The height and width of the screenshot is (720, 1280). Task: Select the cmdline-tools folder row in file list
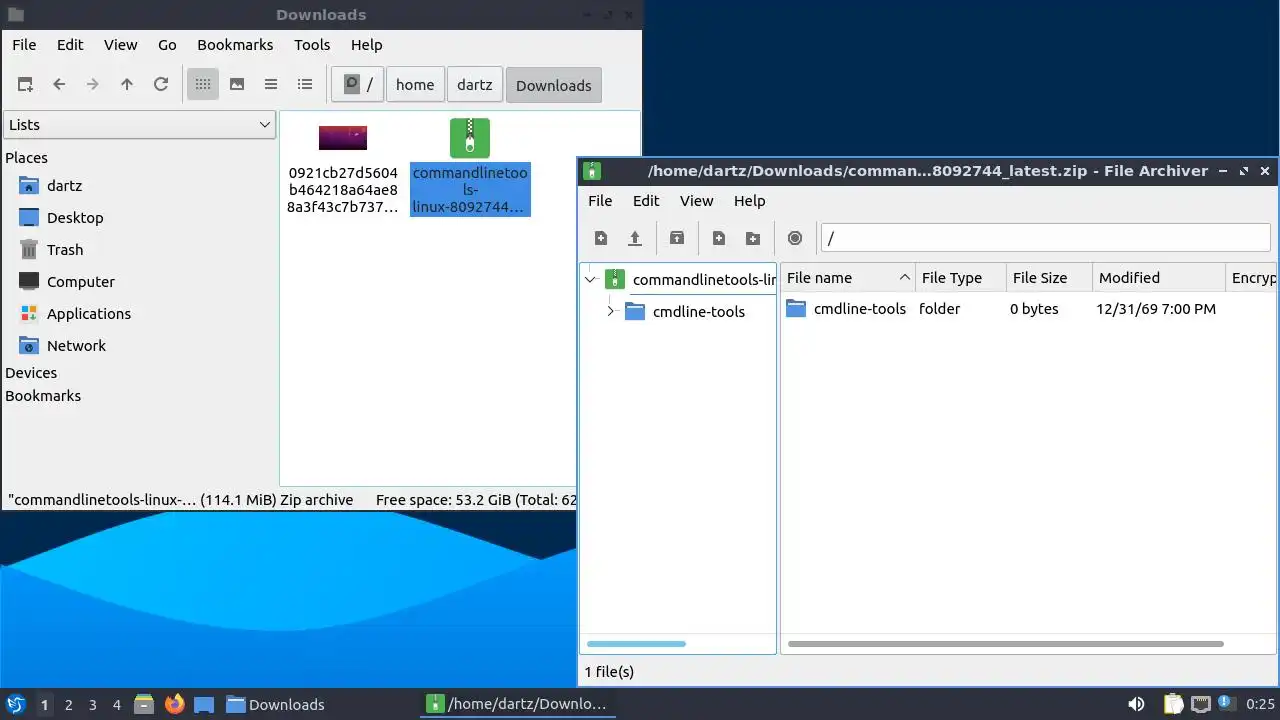tap(1029, 309)
